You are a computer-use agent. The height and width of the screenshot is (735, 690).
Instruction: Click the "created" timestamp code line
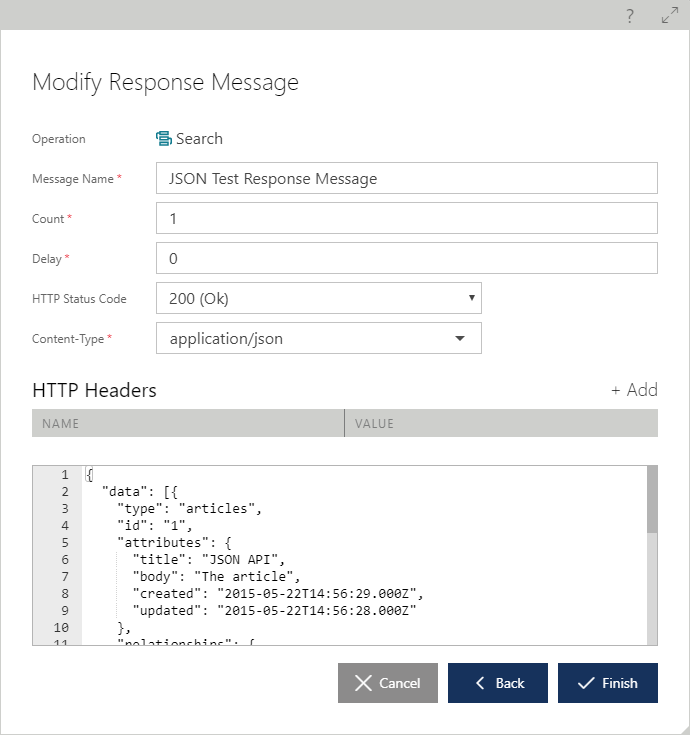[x=278, y=593]
